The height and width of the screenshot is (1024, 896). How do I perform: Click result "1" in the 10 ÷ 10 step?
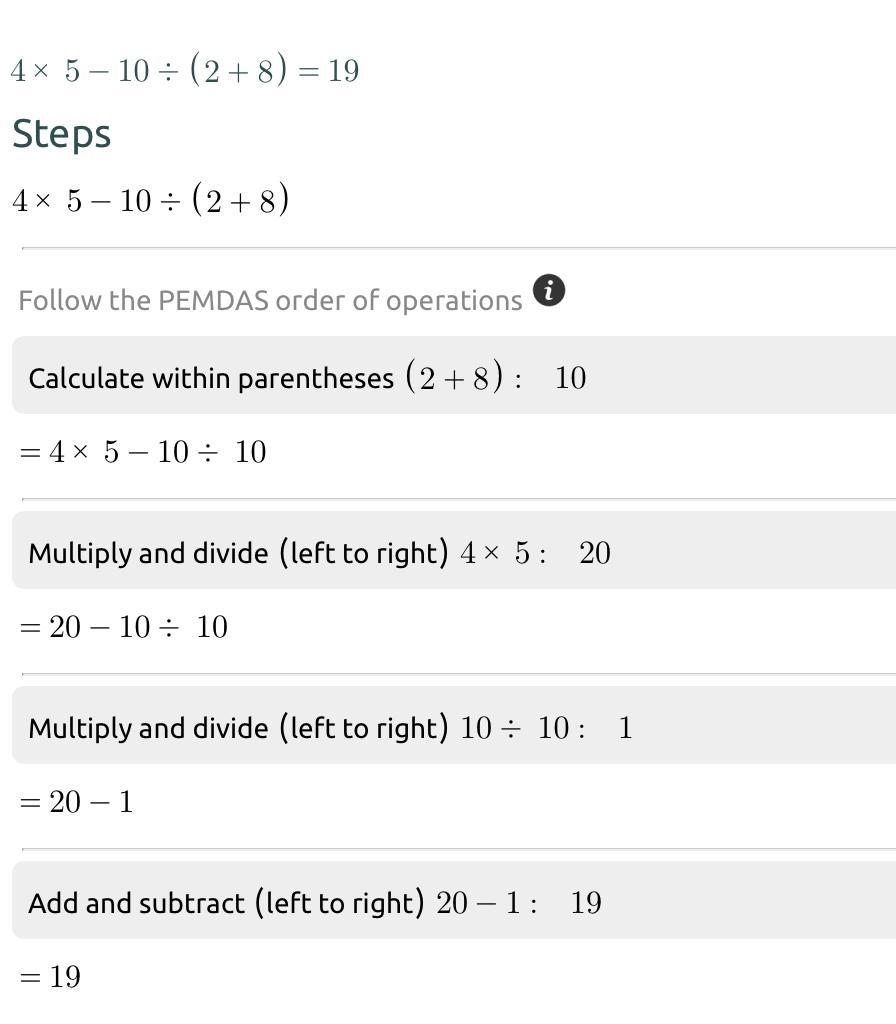[625, 728]
